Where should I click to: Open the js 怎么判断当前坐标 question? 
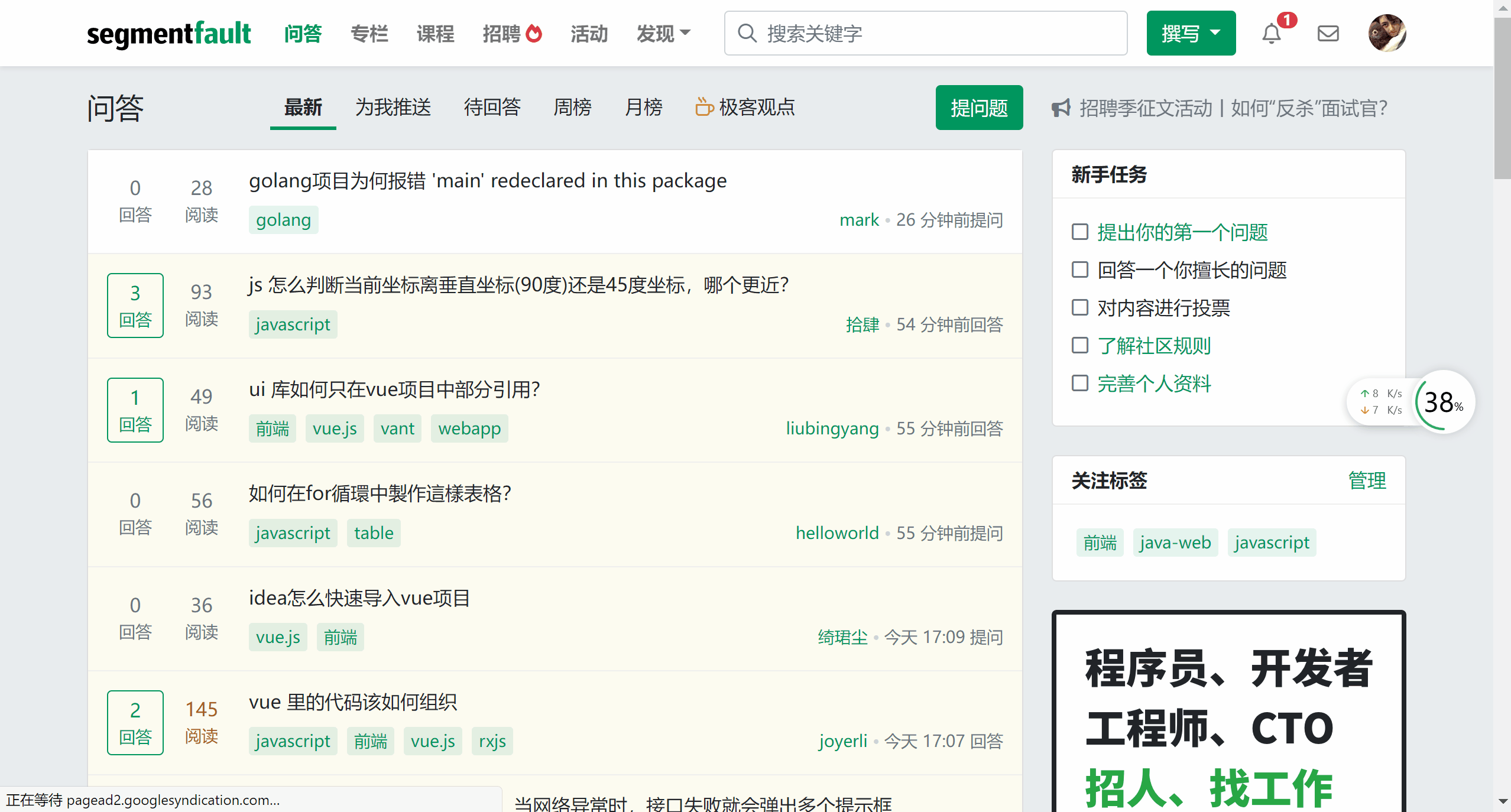pos(518,285)
